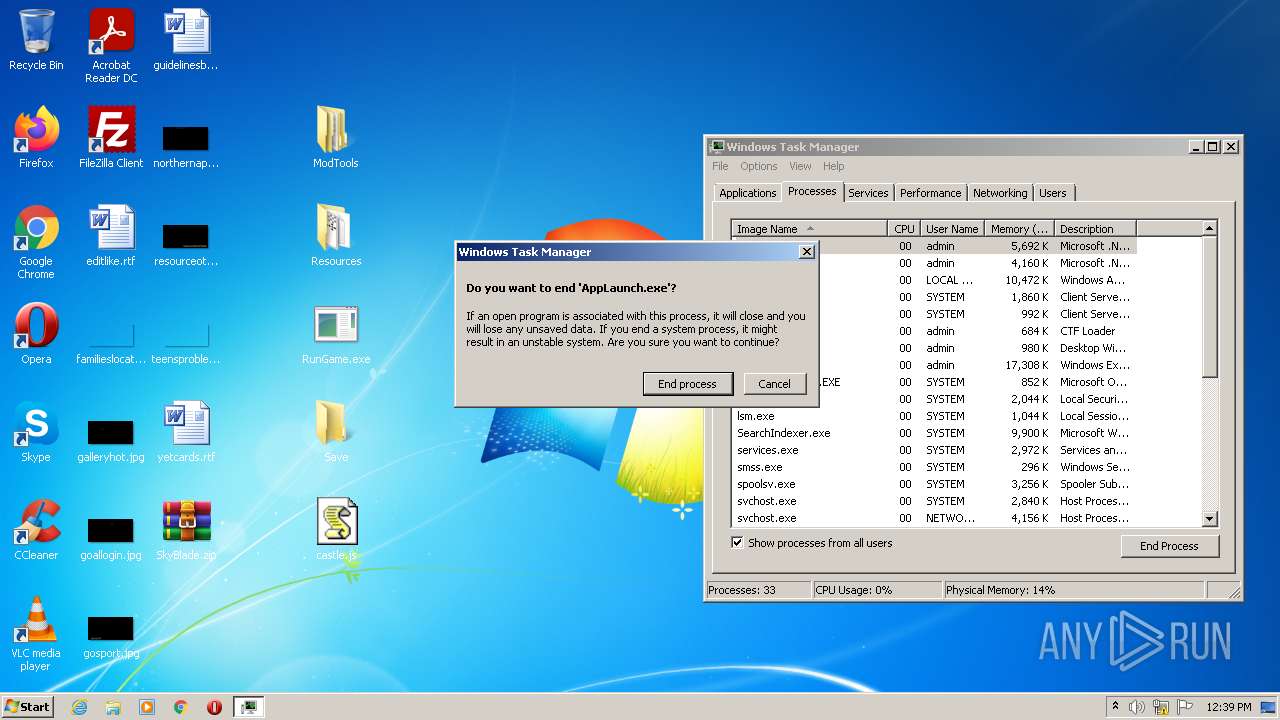Switch to the Users tab
The height and width of the screenshot is (720, 1280).
(1053, 193)
